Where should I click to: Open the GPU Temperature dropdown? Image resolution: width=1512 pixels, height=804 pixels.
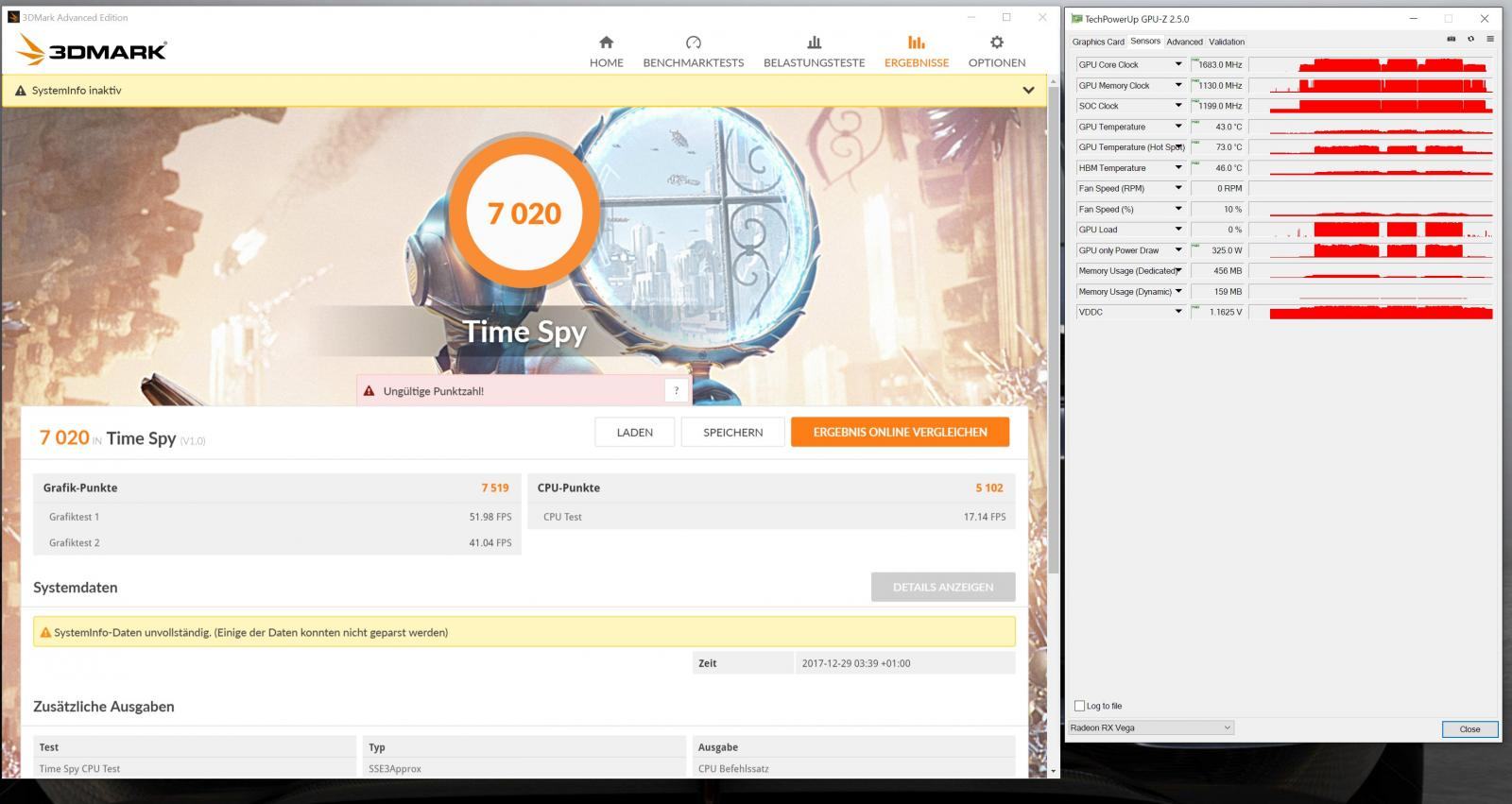pyautogui.click(x=1178, y=127)
